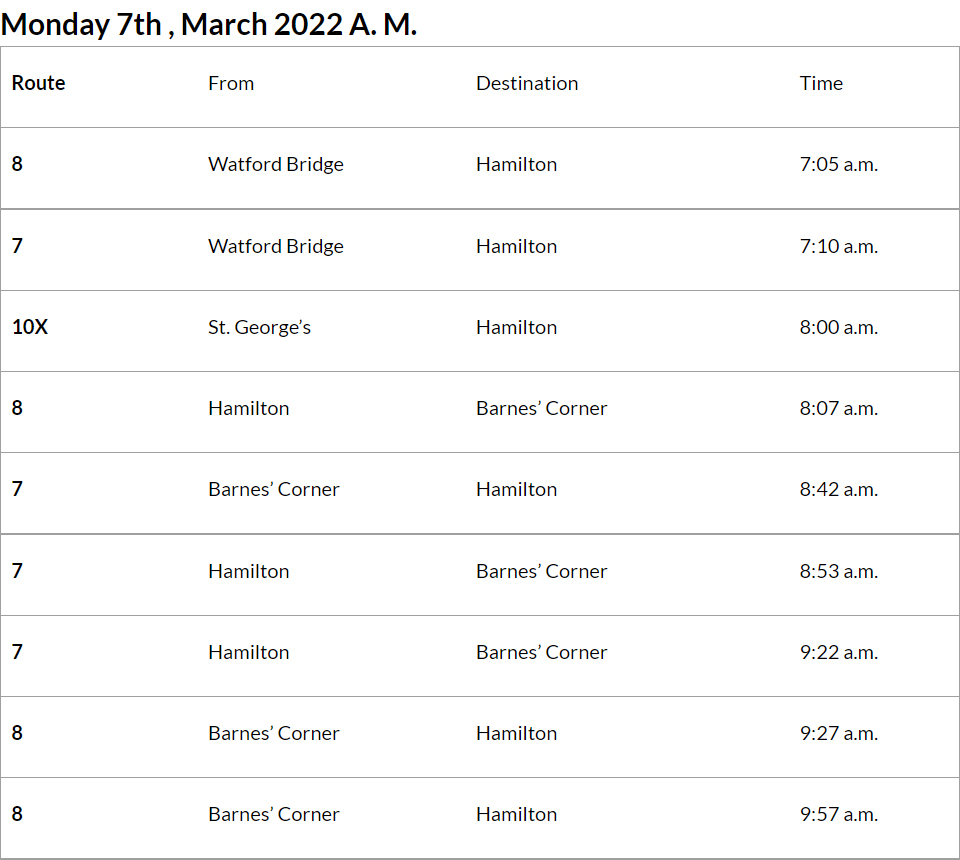960x860 pixels.
Task: Click the 8:42 a.m. time cell
Action: pos(838,489)
